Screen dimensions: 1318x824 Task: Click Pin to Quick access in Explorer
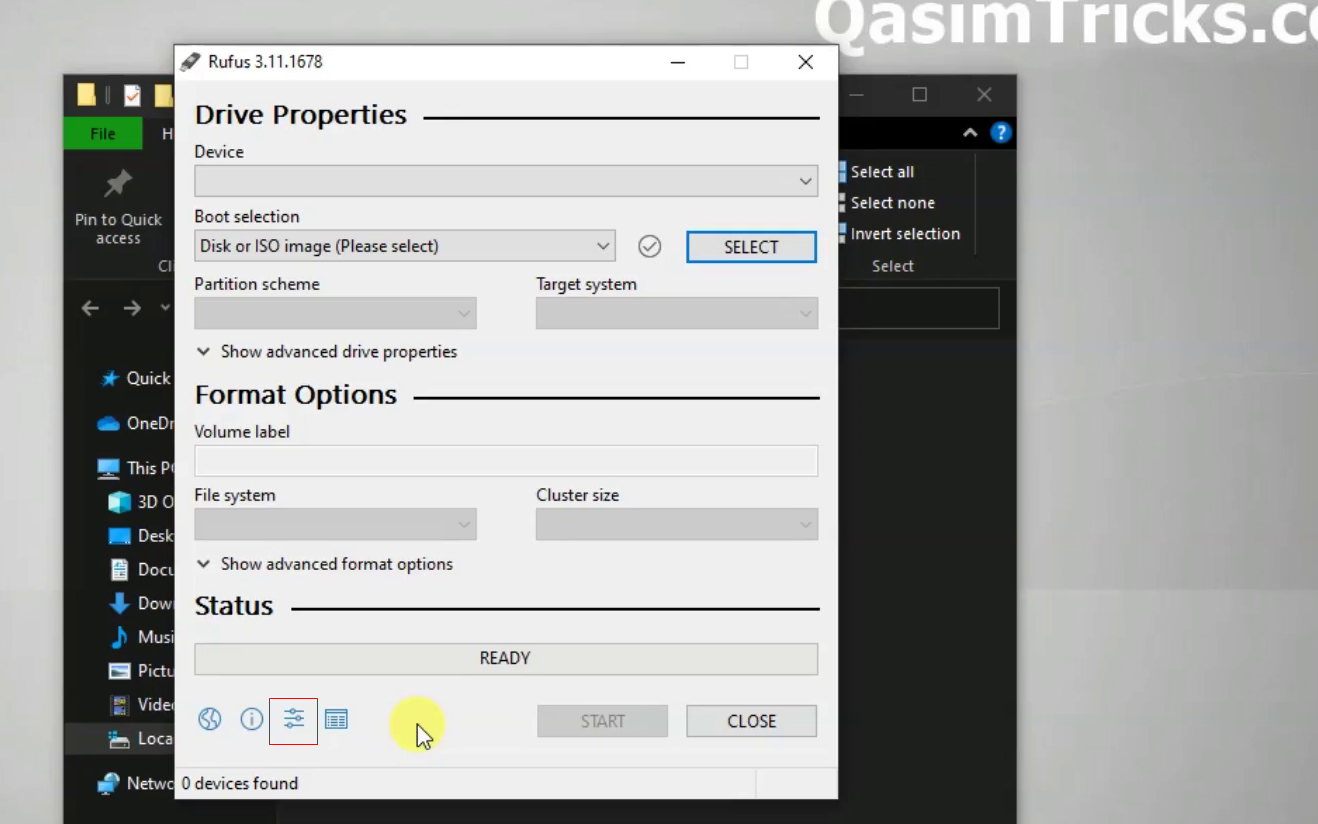[x=118, y=209]
